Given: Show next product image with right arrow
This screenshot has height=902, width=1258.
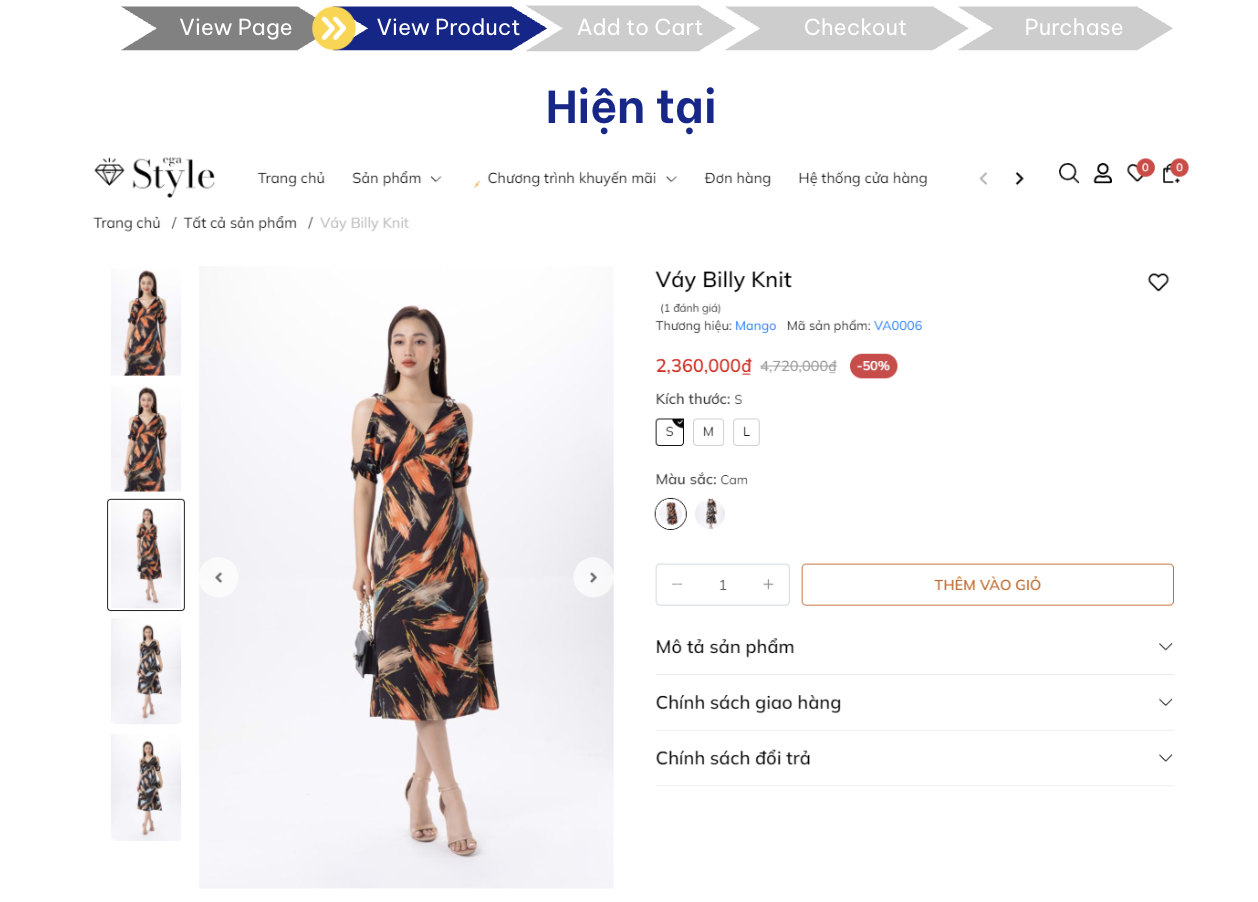Looking at the screenshot, I should (x=593, y=577).
